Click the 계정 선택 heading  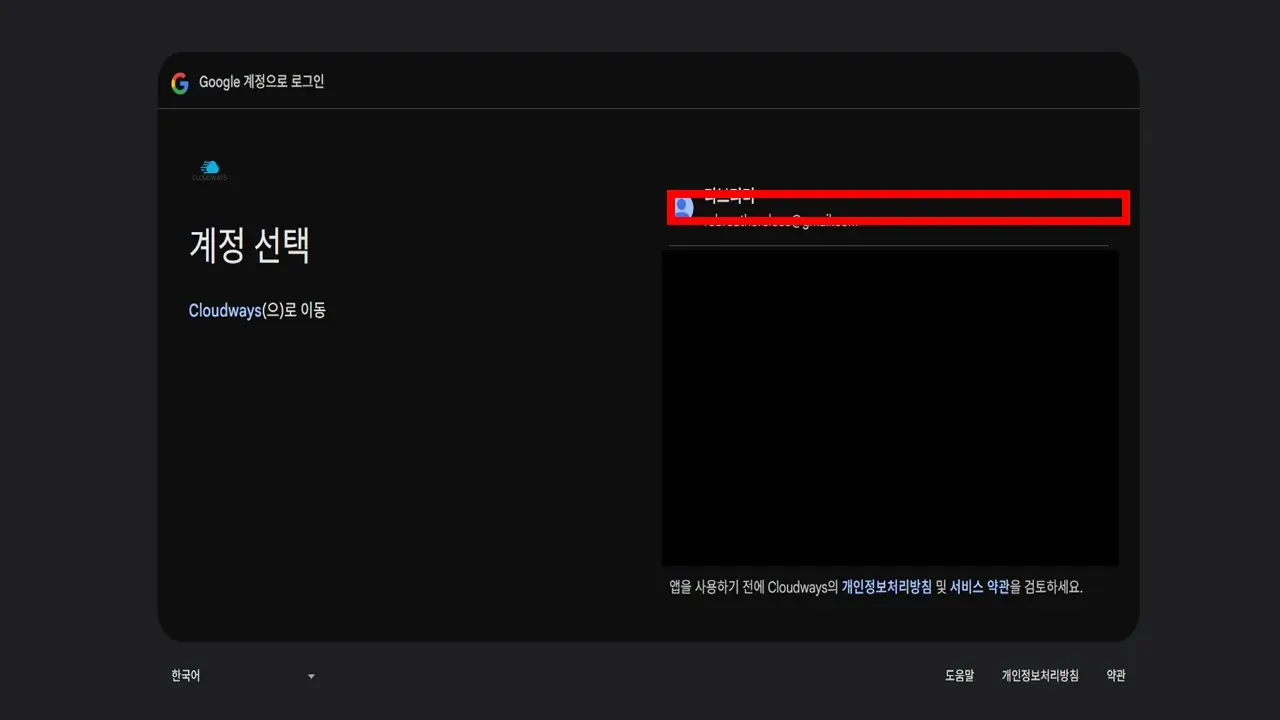[x=249, y=245]
